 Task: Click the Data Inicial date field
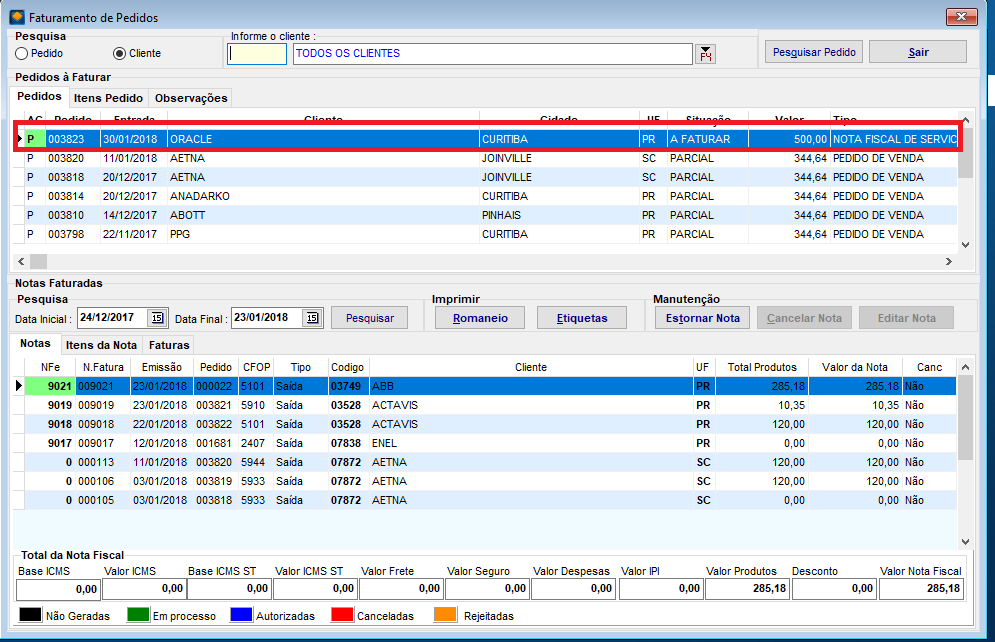113,318
